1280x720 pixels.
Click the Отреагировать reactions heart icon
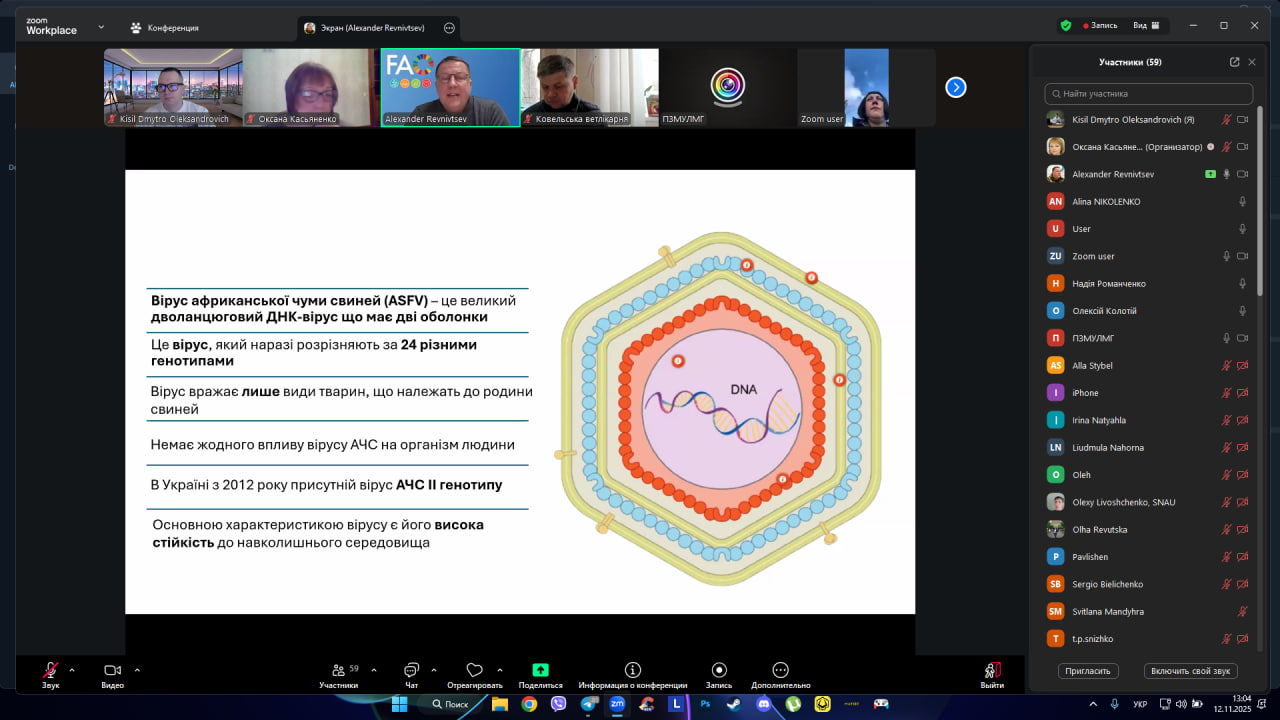(x=475, y=670)
